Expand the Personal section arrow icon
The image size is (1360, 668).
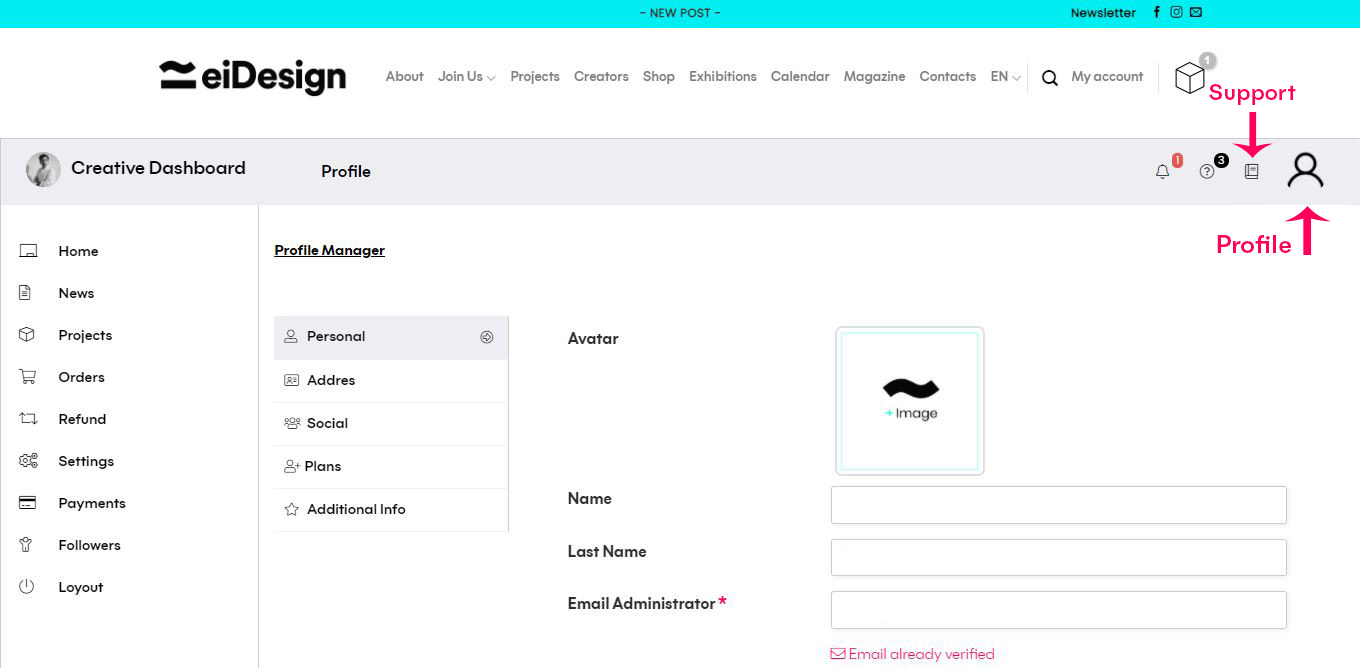[487, 337]
